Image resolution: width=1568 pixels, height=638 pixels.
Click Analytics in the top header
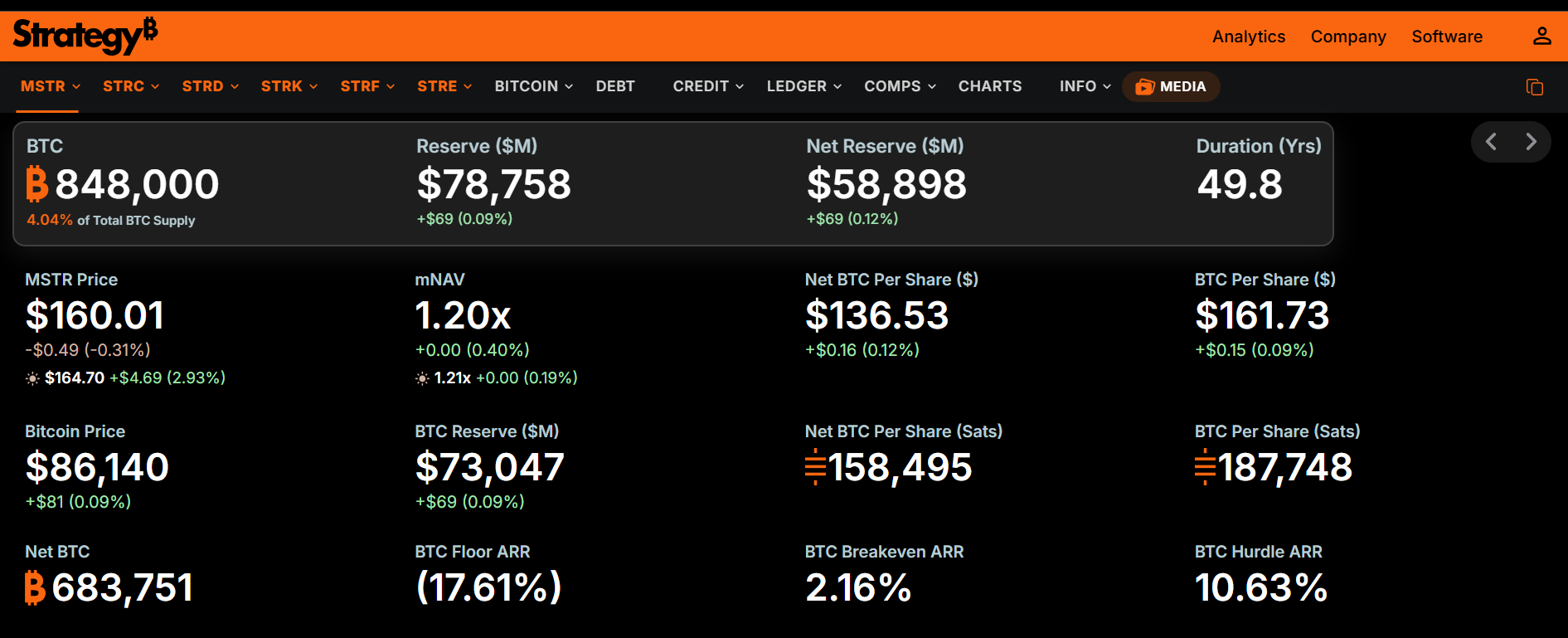tap(1249, 37)
